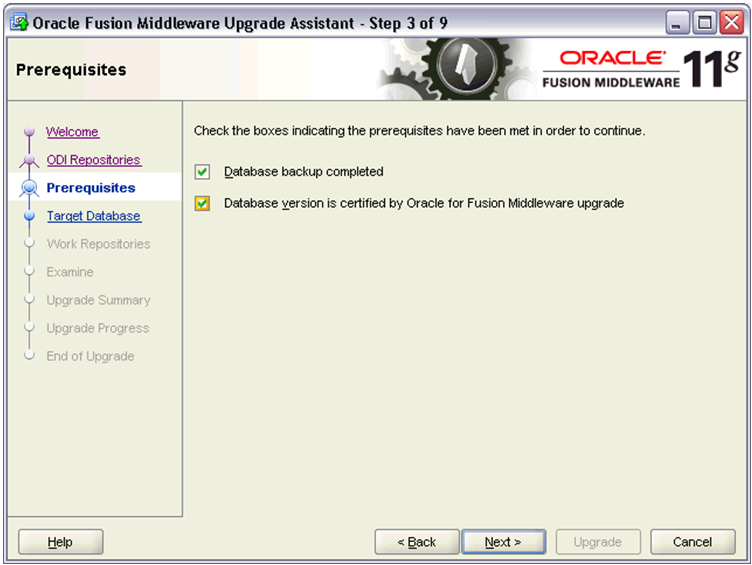This screenshot has width=752, height=565.
Task: Click the Examine step label
Action: [70, 272]
